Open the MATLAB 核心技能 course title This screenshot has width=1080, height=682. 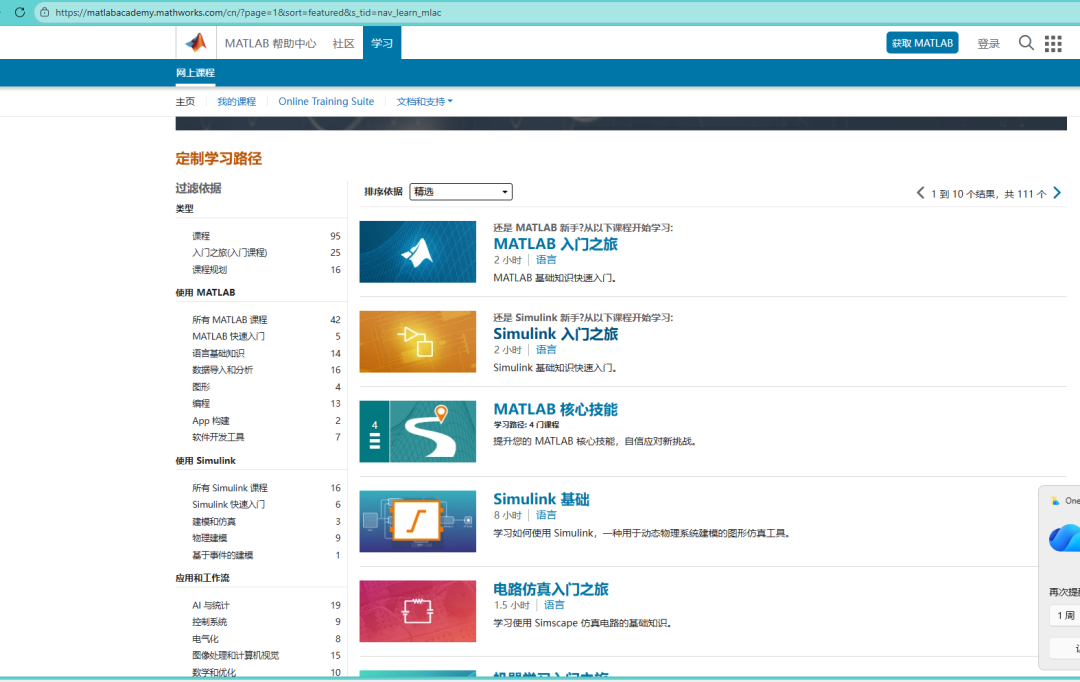tap(555, 409)
